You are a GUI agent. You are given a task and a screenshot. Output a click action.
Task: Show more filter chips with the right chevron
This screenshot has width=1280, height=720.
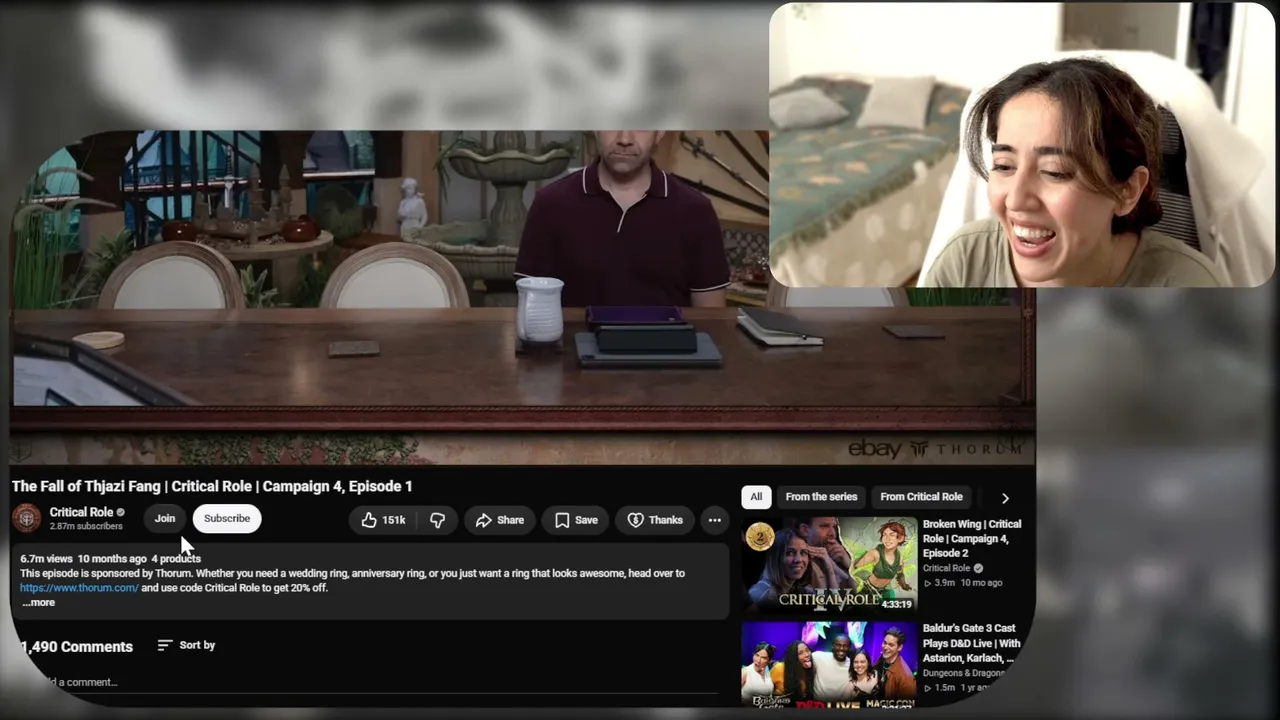1005,497
